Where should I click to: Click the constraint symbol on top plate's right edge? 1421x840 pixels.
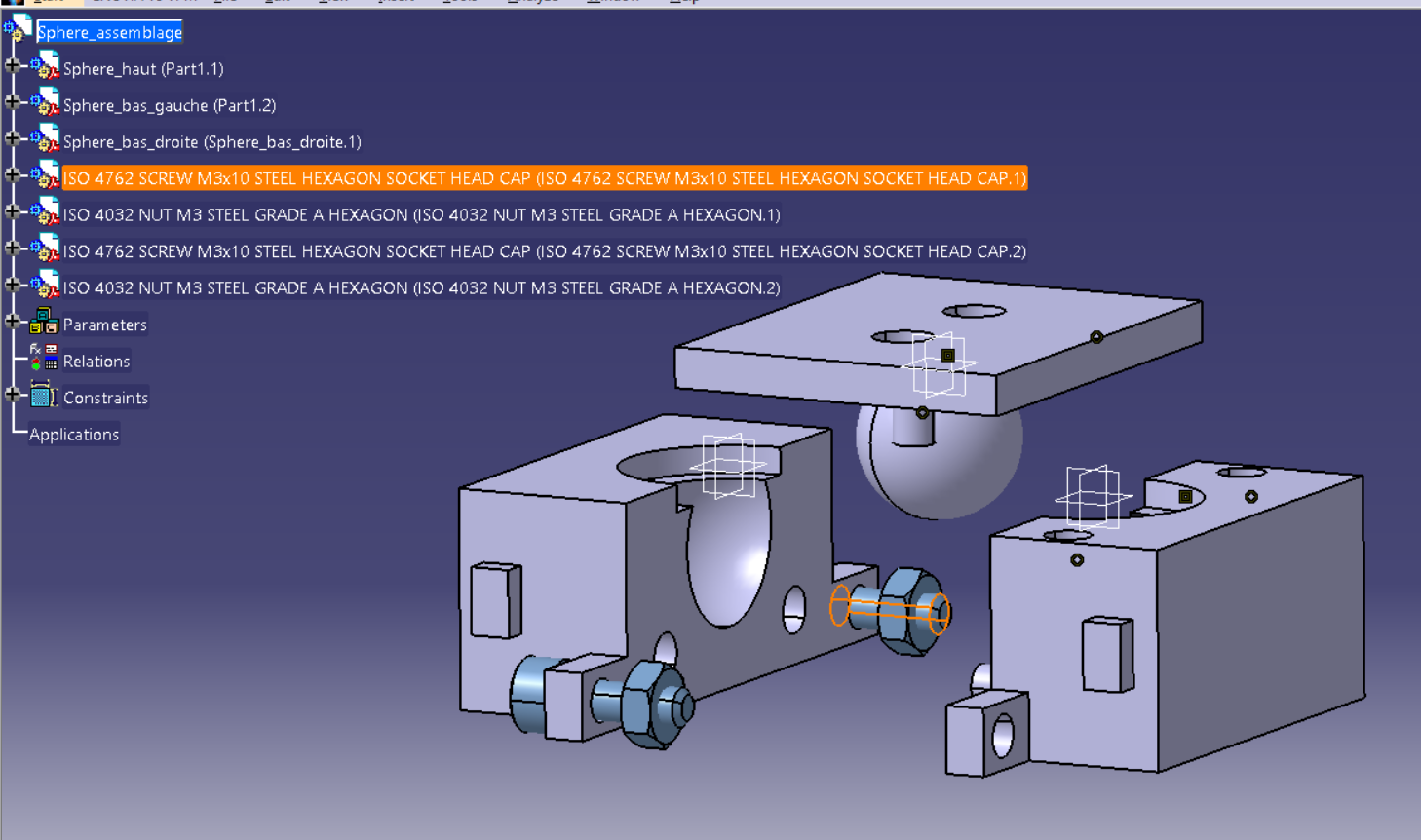(x=1096, y=337)
